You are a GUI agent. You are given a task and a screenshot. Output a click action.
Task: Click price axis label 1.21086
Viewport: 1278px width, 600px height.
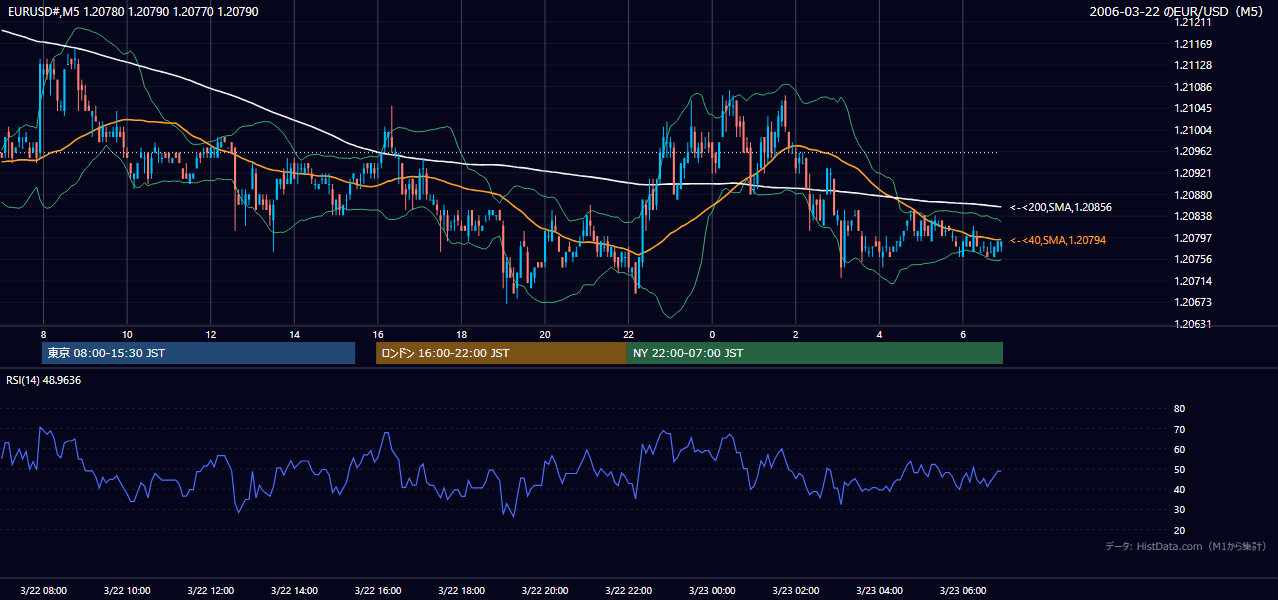coord(1191,87)
